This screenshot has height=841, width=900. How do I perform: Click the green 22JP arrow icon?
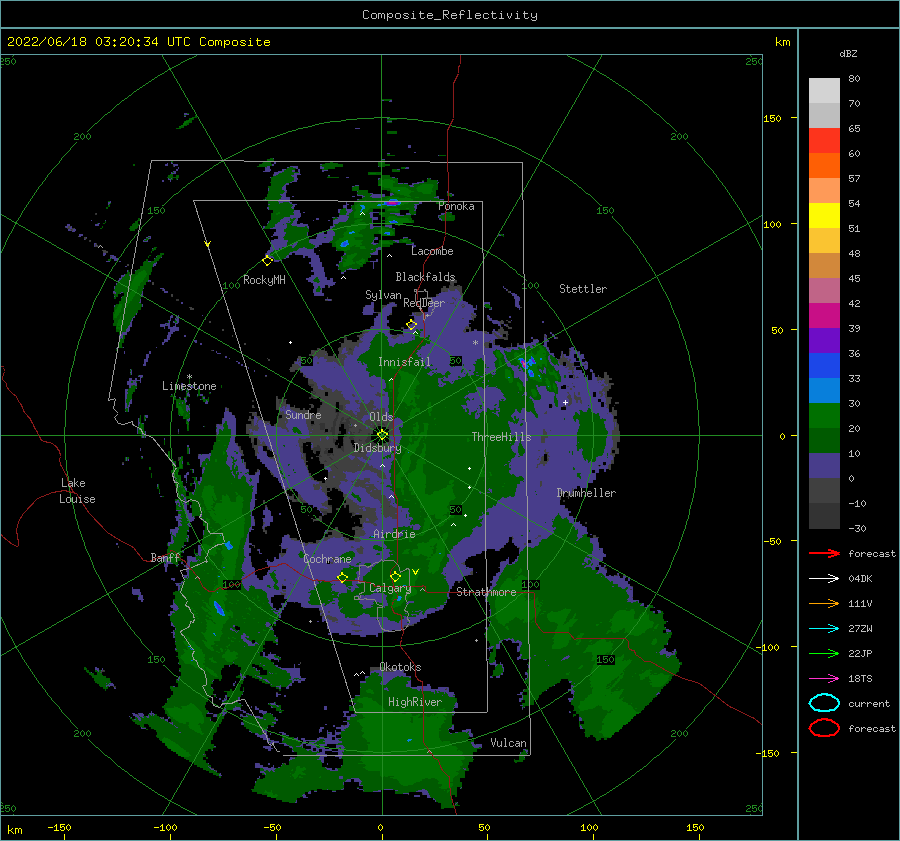tap(824, 653)
